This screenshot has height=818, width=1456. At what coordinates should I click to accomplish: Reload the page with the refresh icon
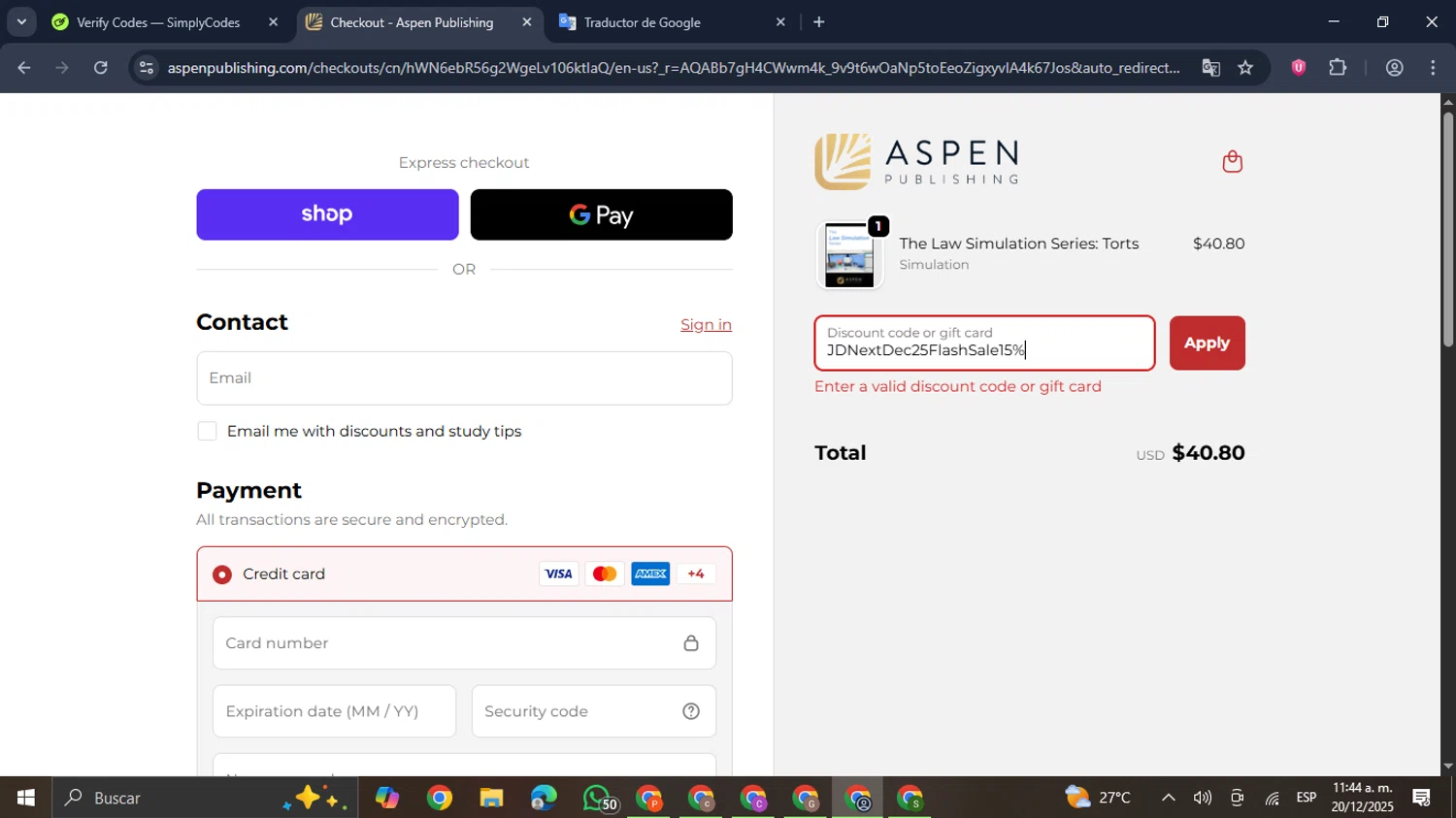coord(100,68)
